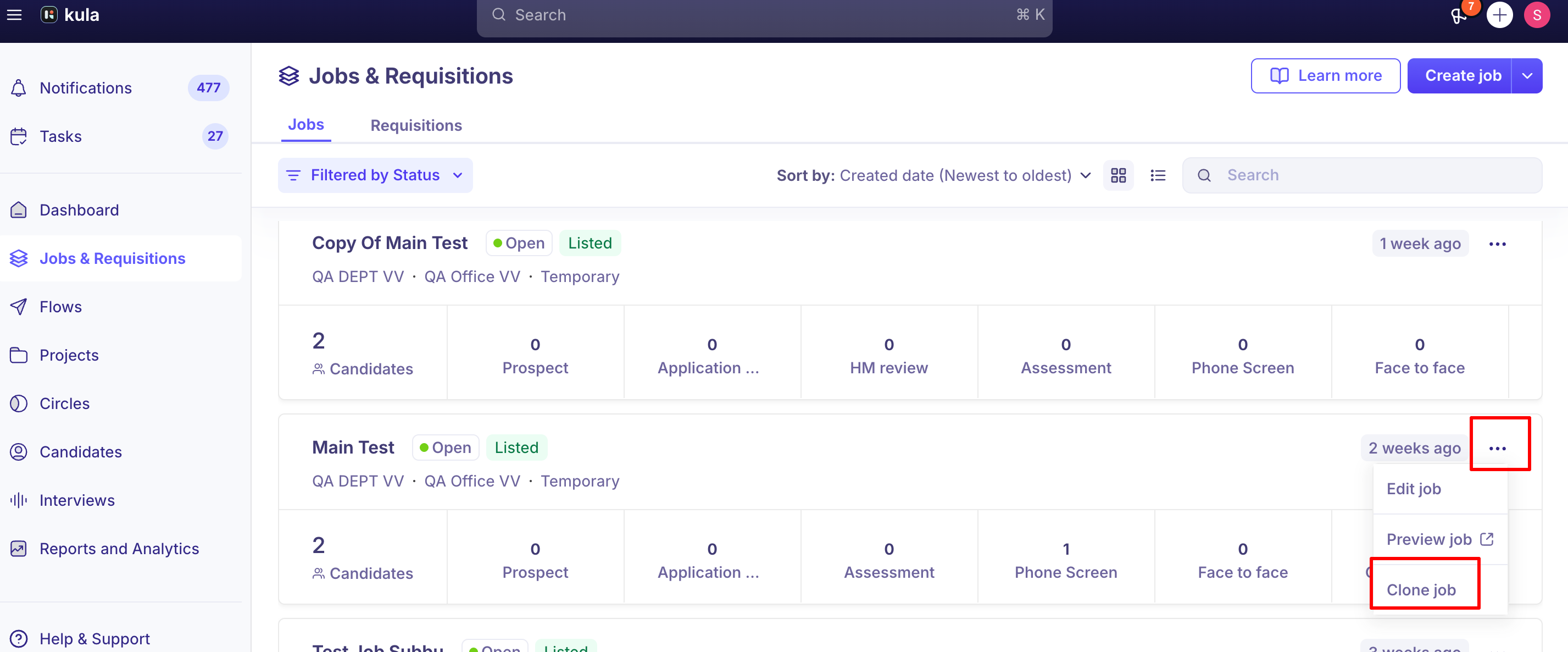Focus the jobs Search field
Screen dimensions: 1568x652
(x=1361, y=175)
